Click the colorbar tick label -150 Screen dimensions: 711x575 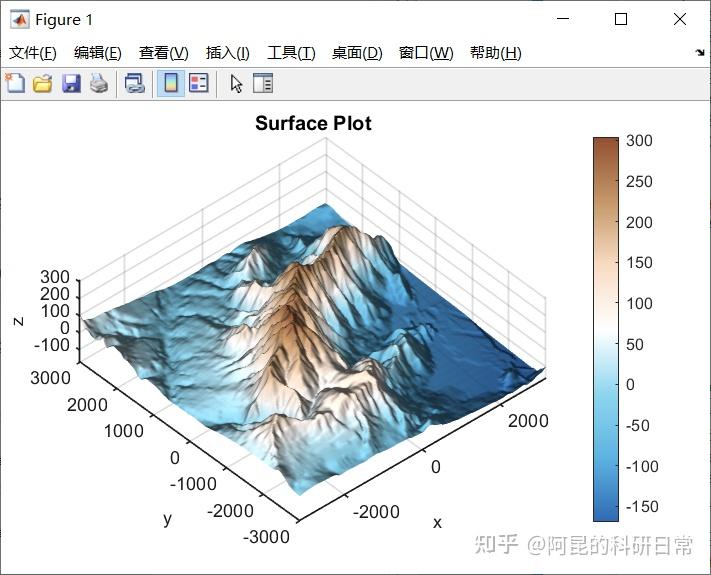coord(642,506)
